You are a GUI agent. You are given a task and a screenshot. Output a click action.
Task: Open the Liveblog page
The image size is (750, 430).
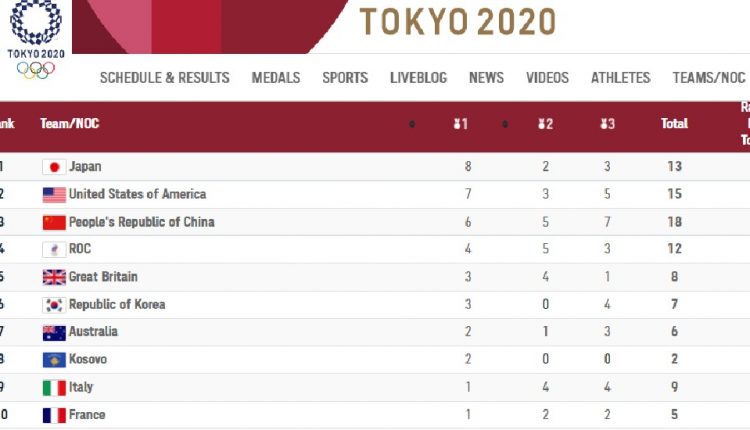(x=418, y=78)
